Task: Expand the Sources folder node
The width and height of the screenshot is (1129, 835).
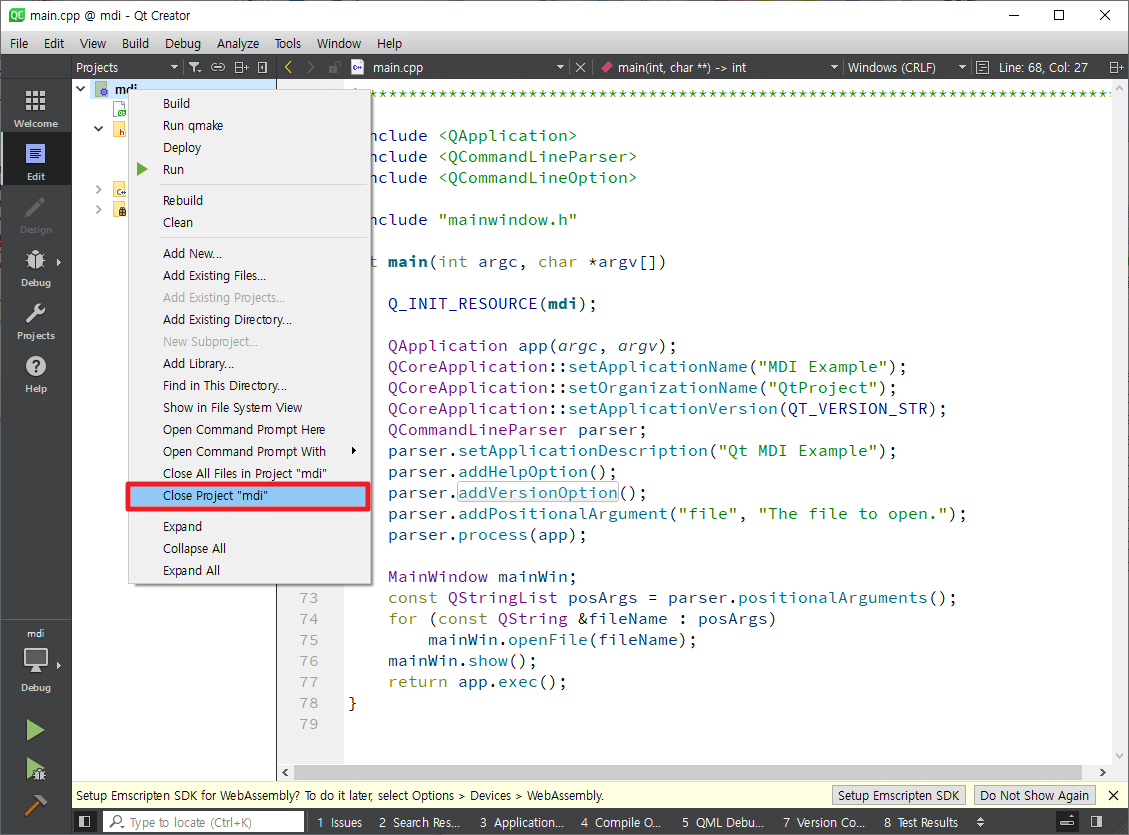Action: (x=99, y=189)
